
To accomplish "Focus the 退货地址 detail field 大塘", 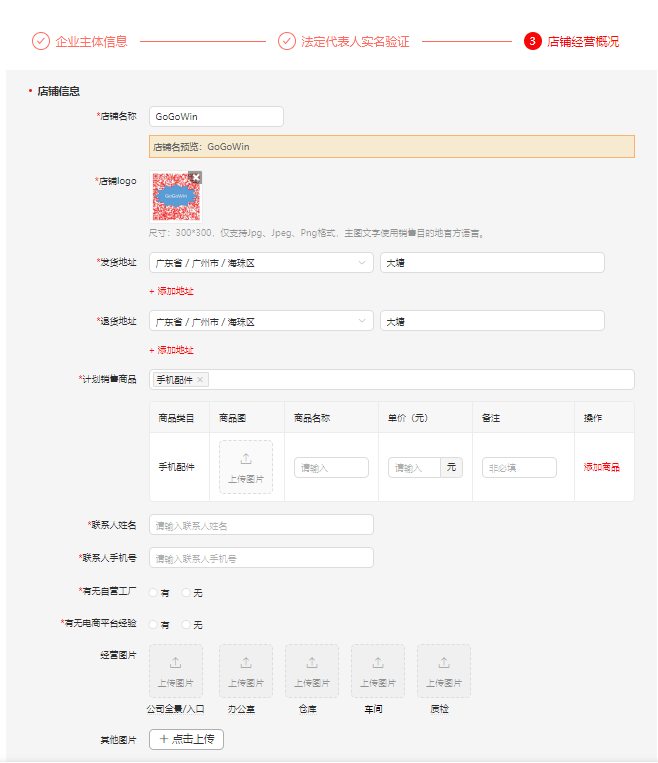I will pos(492,321).
